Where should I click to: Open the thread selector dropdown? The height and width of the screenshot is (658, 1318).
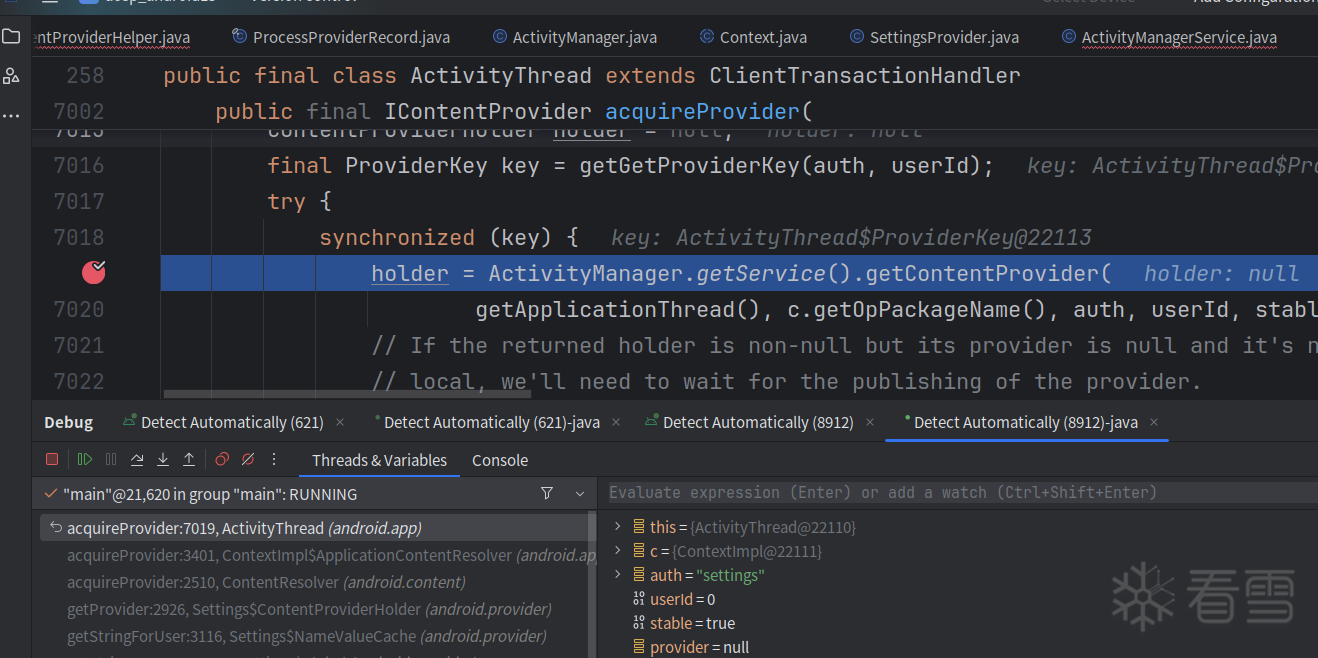click(579, 494)
